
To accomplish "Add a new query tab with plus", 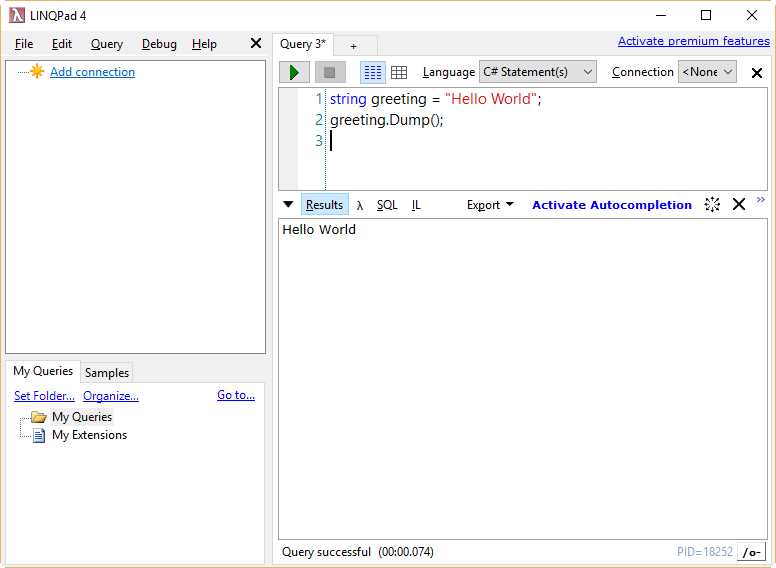I will coord(353,47).
